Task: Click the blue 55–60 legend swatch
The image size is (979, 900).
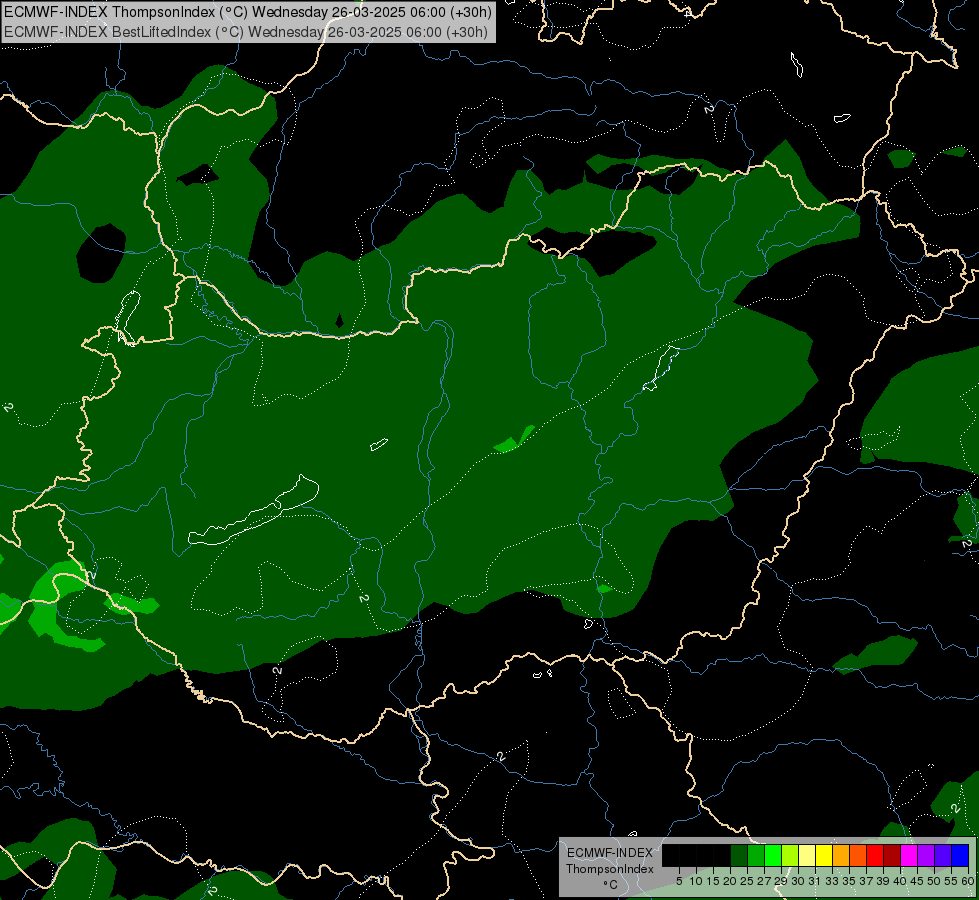Action: coord(960,855)
